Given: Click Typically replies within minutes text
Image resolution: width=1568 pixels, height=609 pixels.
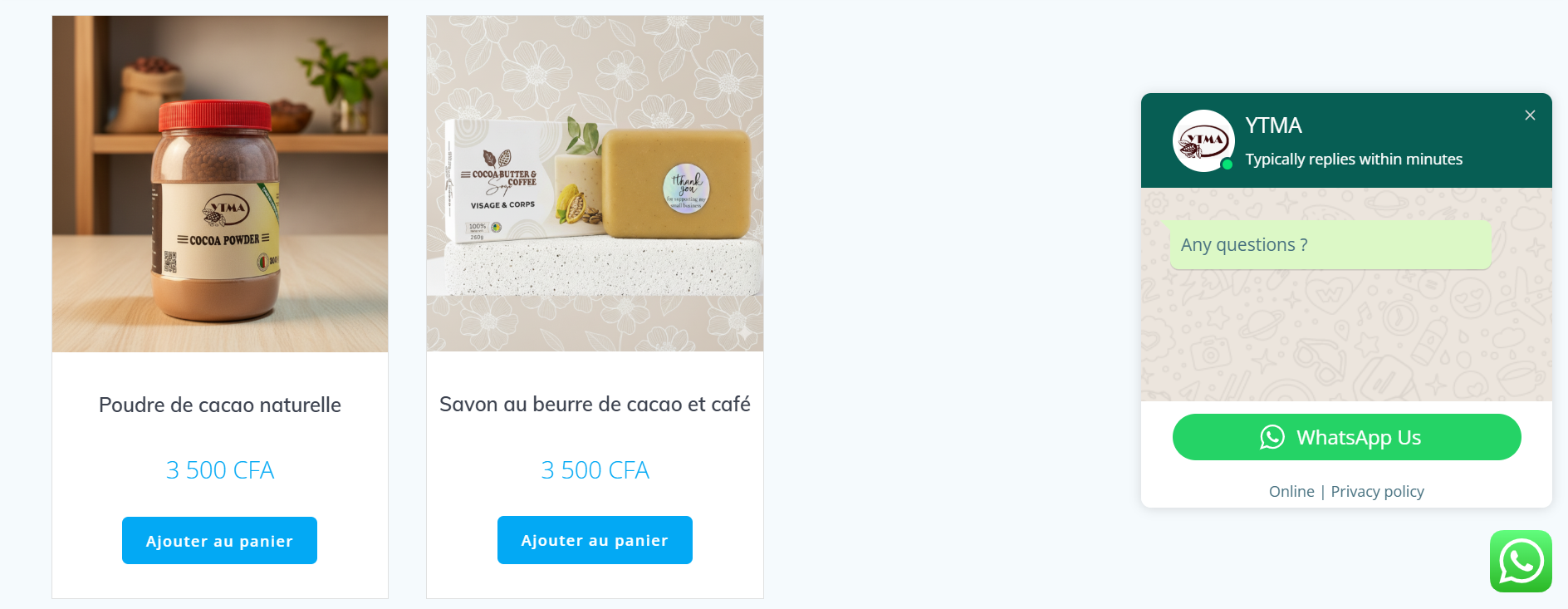Looking at the screenshot, I should 1354,159.
